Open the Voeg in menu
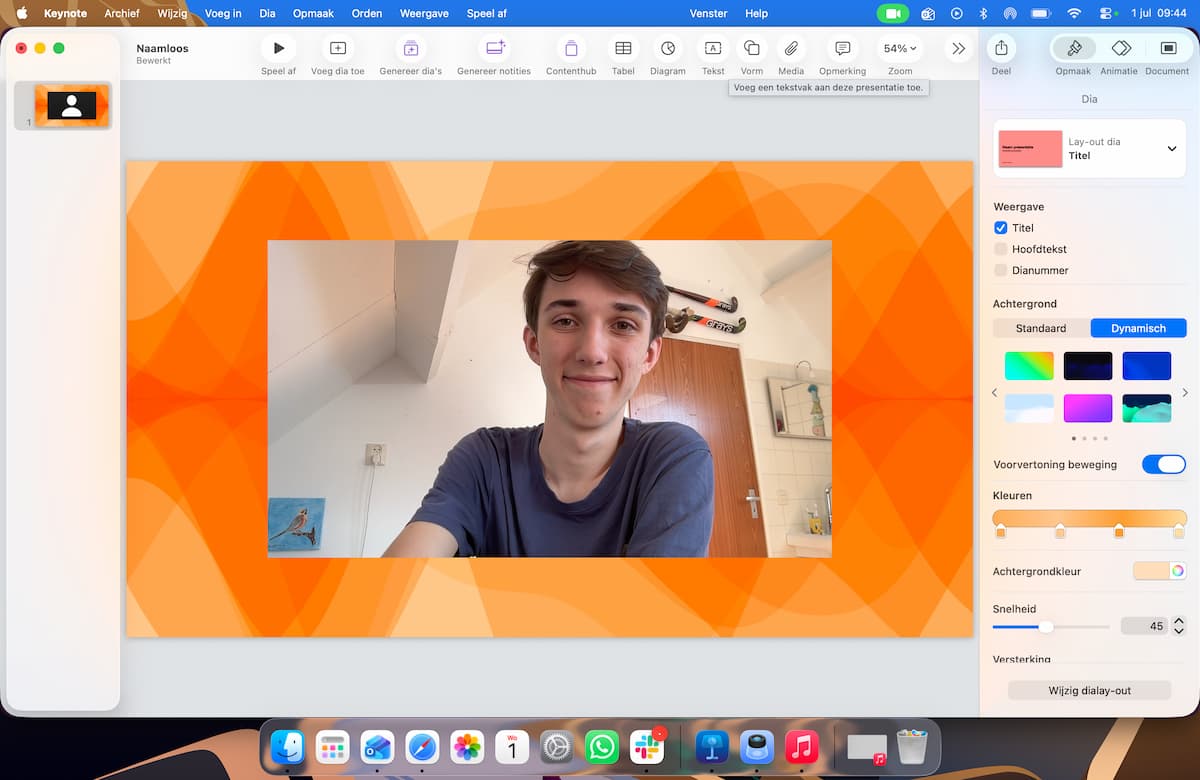This screenshot has height=780, width=1200. (222, 13)
